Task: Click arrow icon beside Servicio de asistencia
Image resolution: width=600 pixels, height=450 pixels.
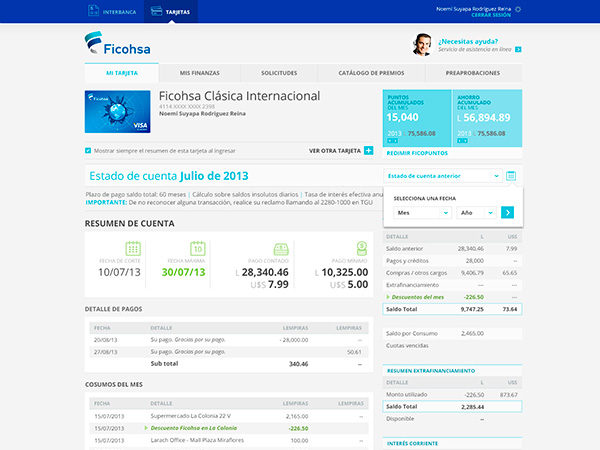Action: [518, 49]
